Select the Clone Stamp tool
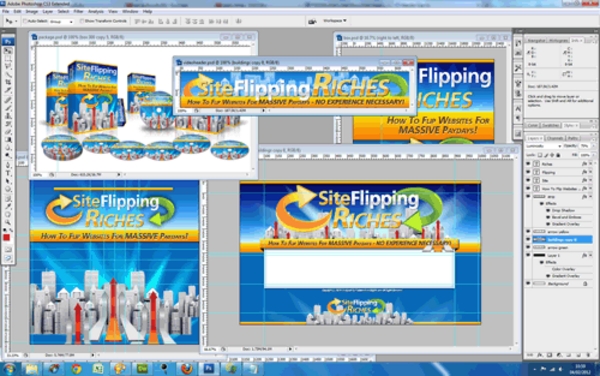Viewport: 600px width, 376px height. (8, 116)
